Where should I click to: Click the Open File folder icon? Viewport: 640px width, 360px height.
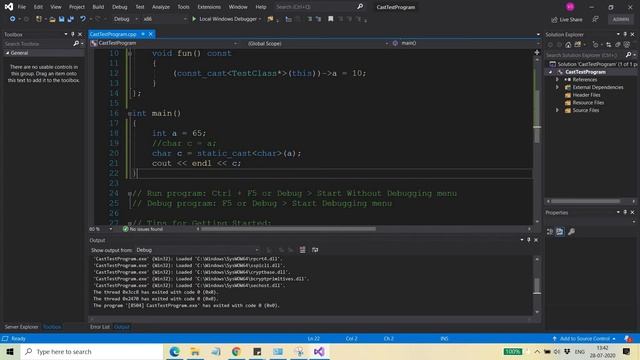[52, 19]
